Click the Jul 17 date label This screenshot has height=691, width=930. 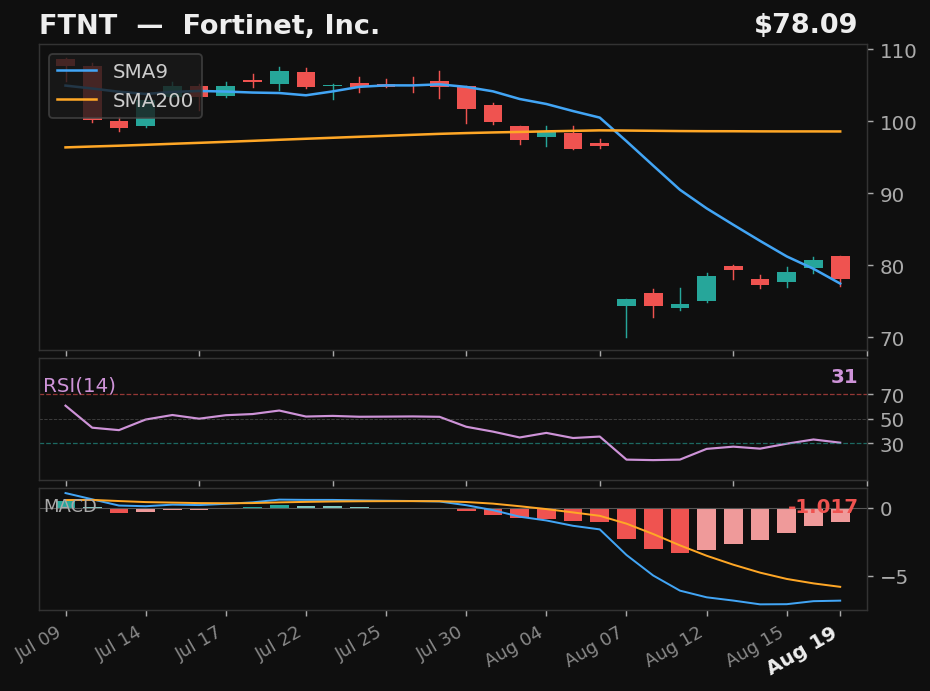tap(198, 644)
